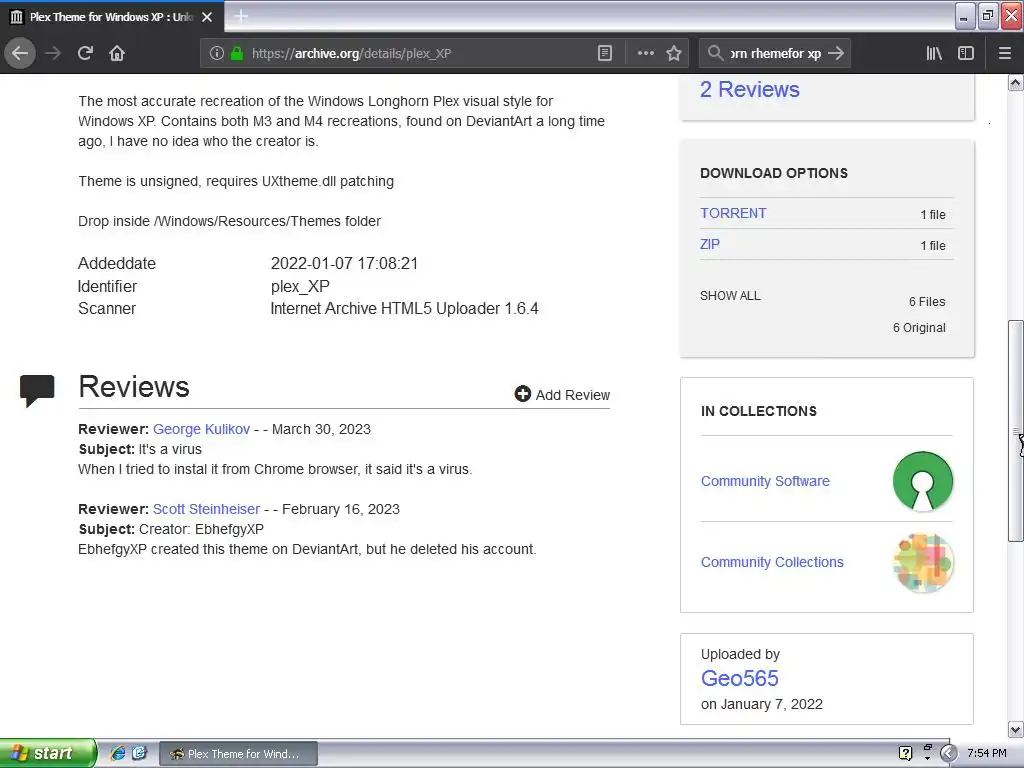Click into the search field text

pyautogui.click(x=775, y=54)
